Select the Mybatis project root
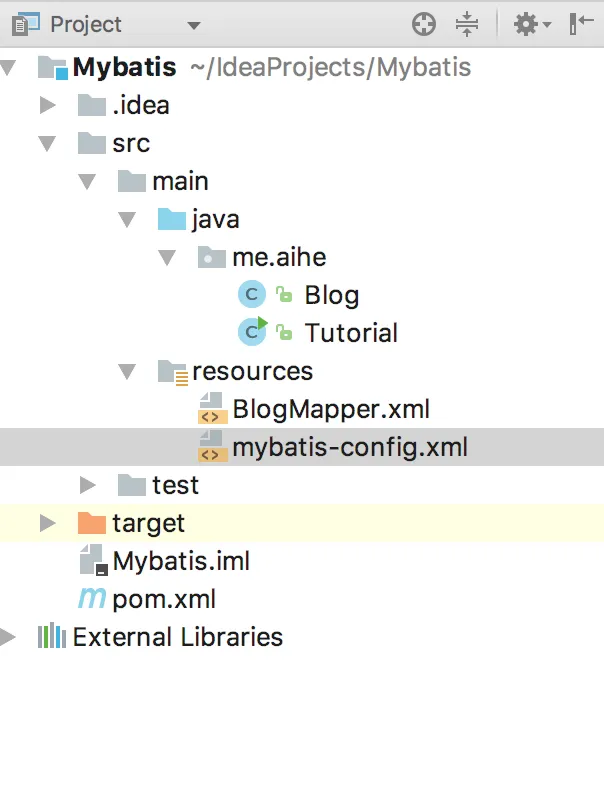Viewport: 604px width, 812px height. (124, 67)
